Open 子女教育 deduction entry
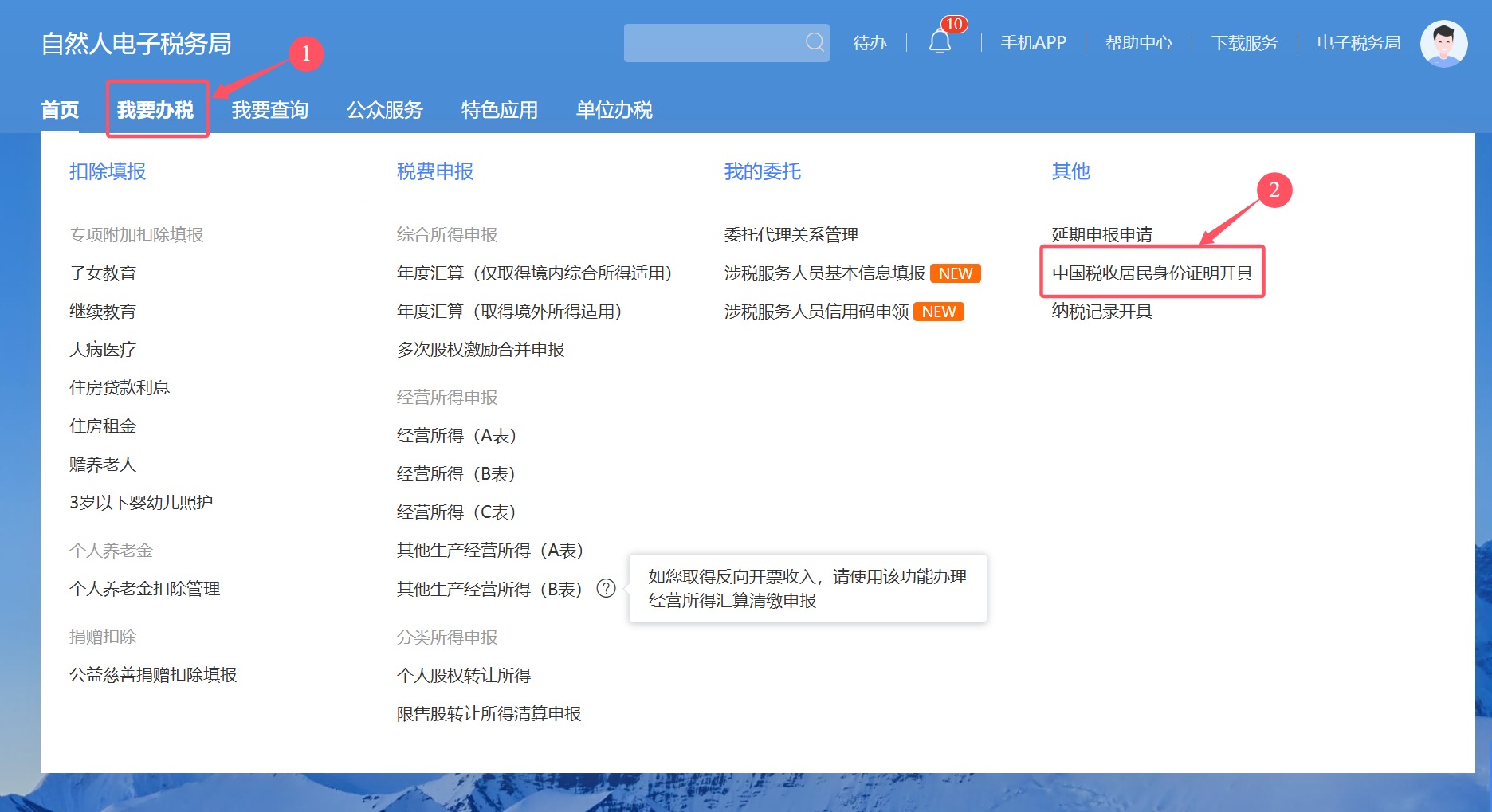The image size is (1492, 812). click(x=103, y=273)
